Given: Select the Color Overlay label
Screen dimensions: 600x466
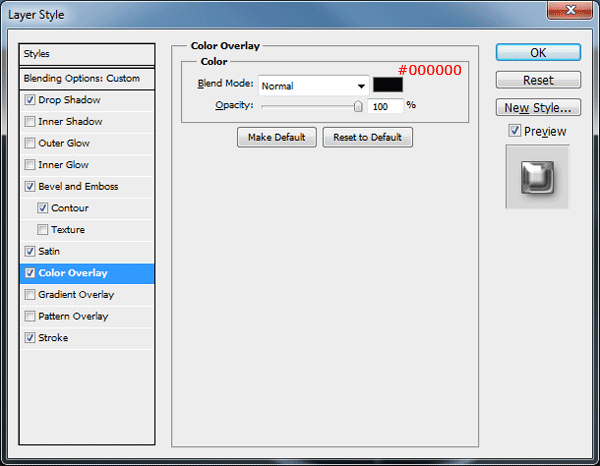Looking at the screenshot, I should pos(73,273).
